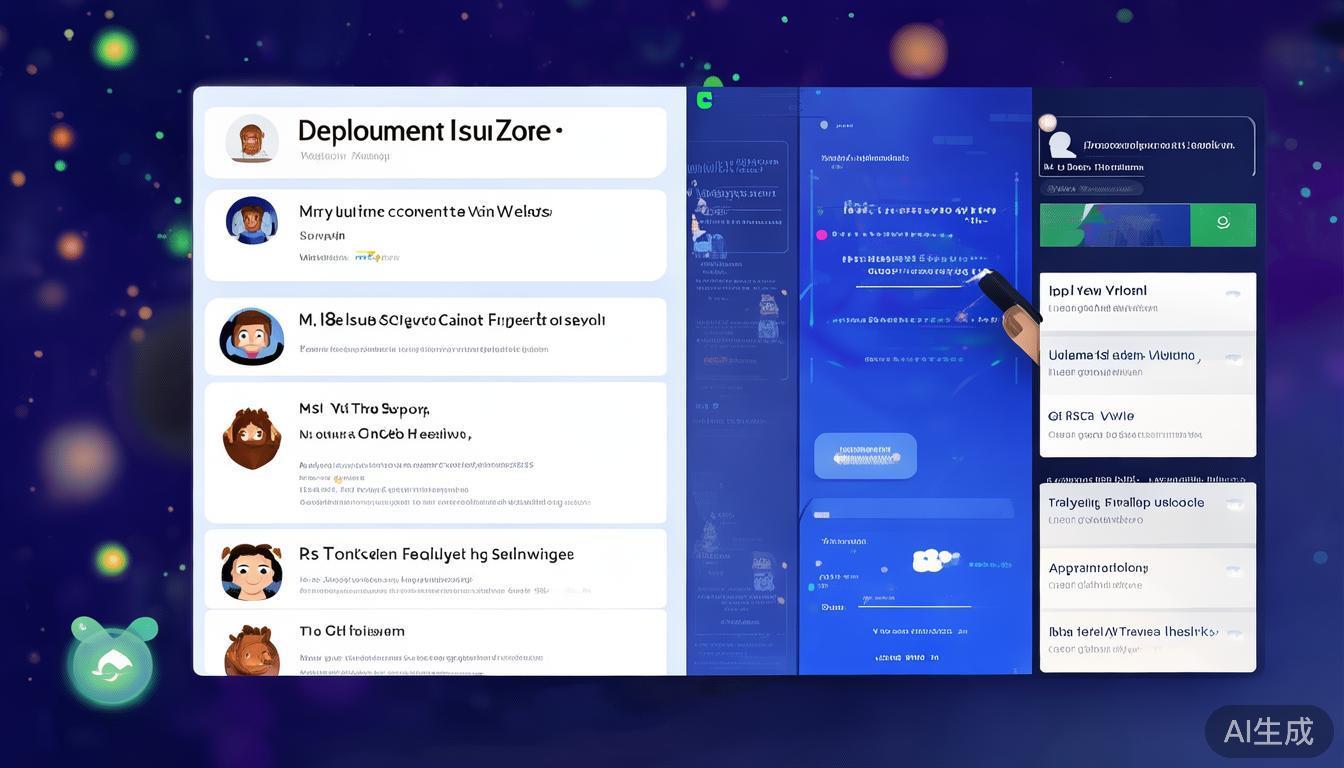Open the Rs Tontcelen Fealyet card title
This screenshot has height=768, width=1344.
[436, 553]
